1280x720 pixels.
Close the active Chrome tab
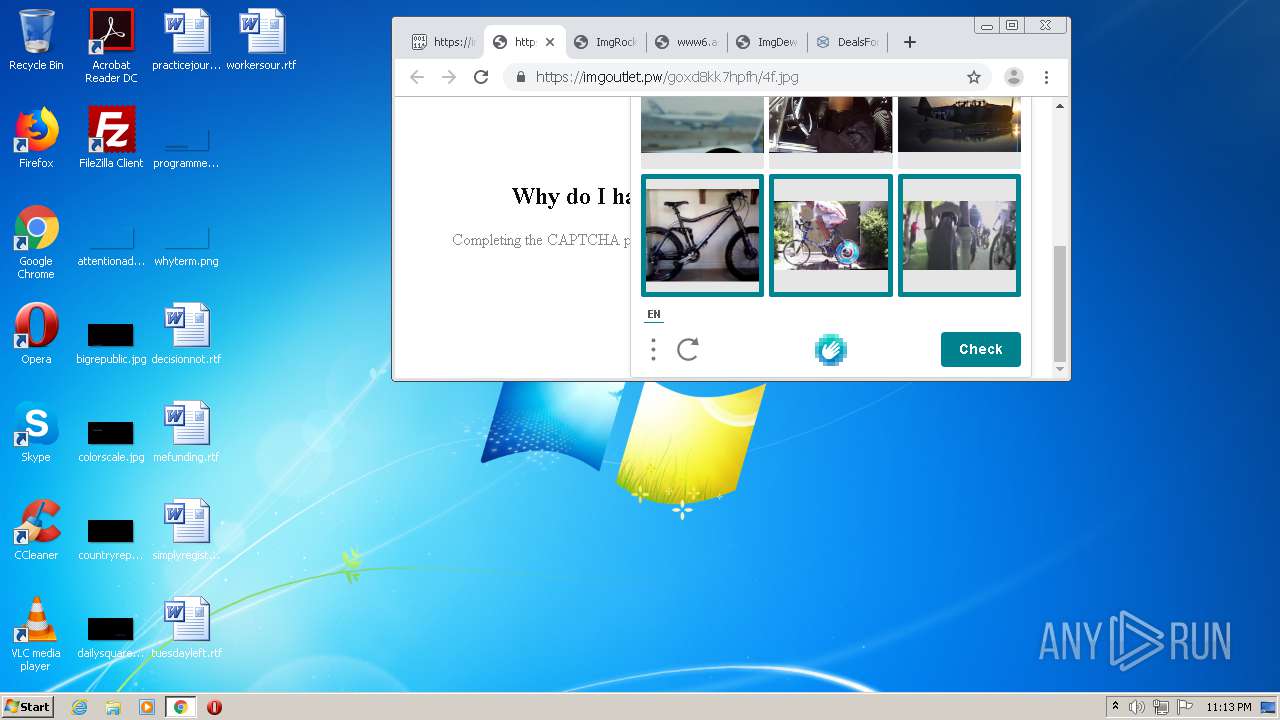pyautogui.click(x=550, y=42)
